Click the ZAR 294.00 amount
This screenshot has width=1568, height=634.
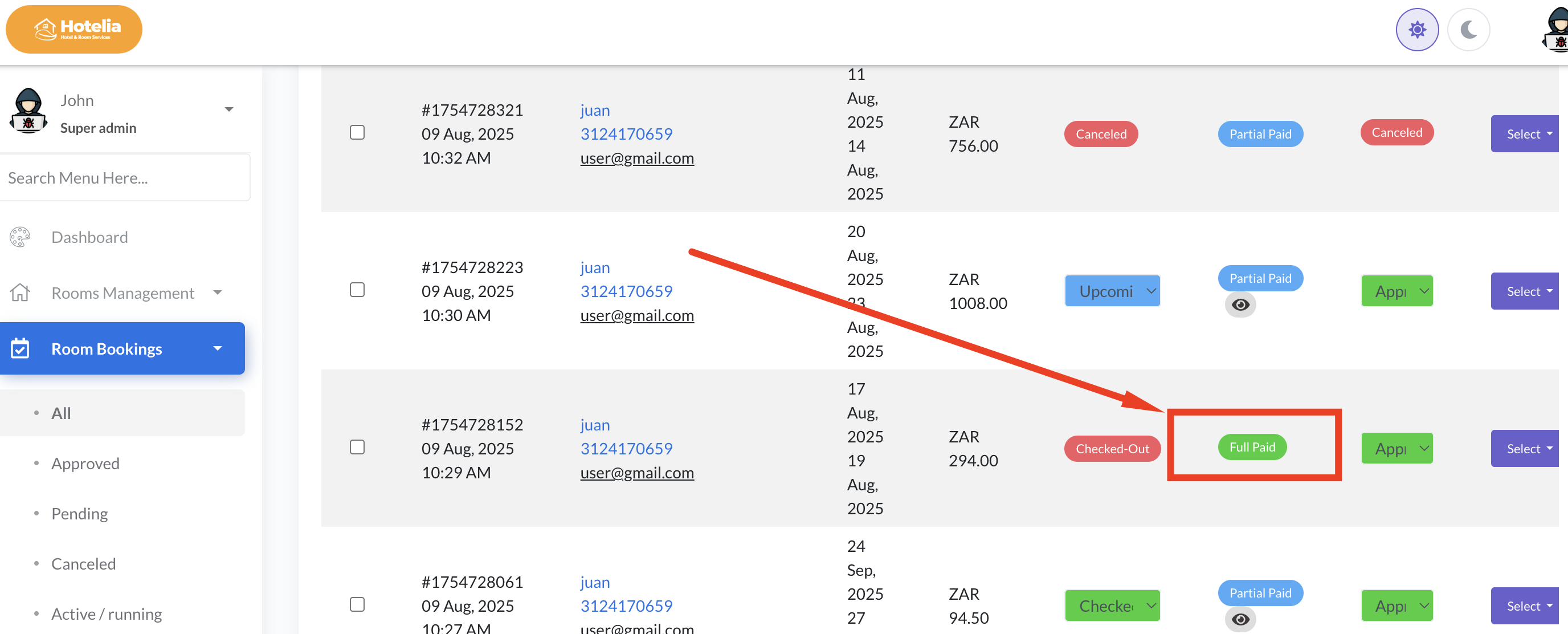click(973, 449)
